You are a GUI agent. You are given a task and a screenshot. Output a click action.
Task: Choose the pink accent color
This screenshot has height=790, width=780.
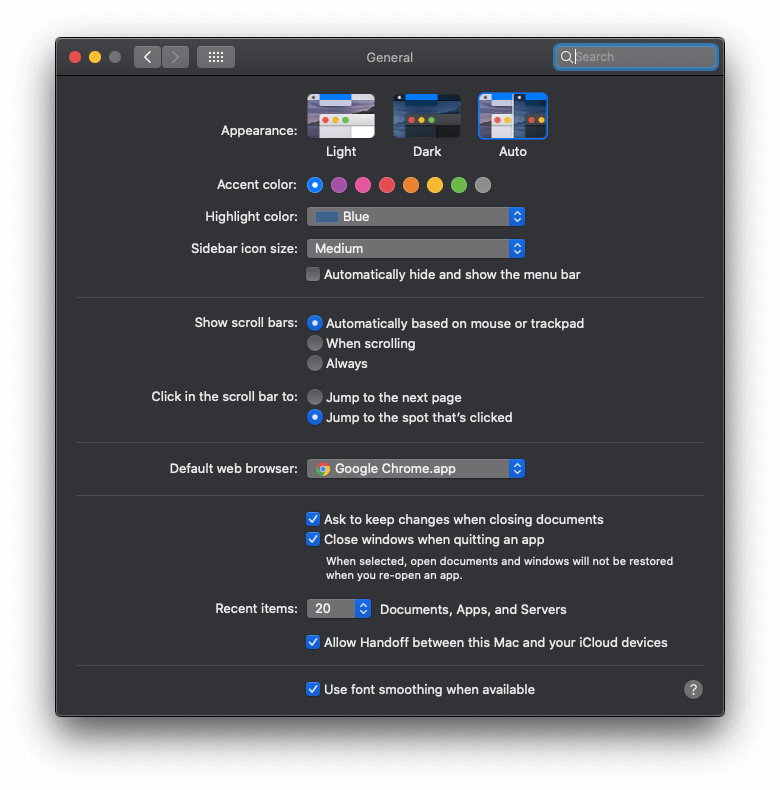tap(363, 185)
